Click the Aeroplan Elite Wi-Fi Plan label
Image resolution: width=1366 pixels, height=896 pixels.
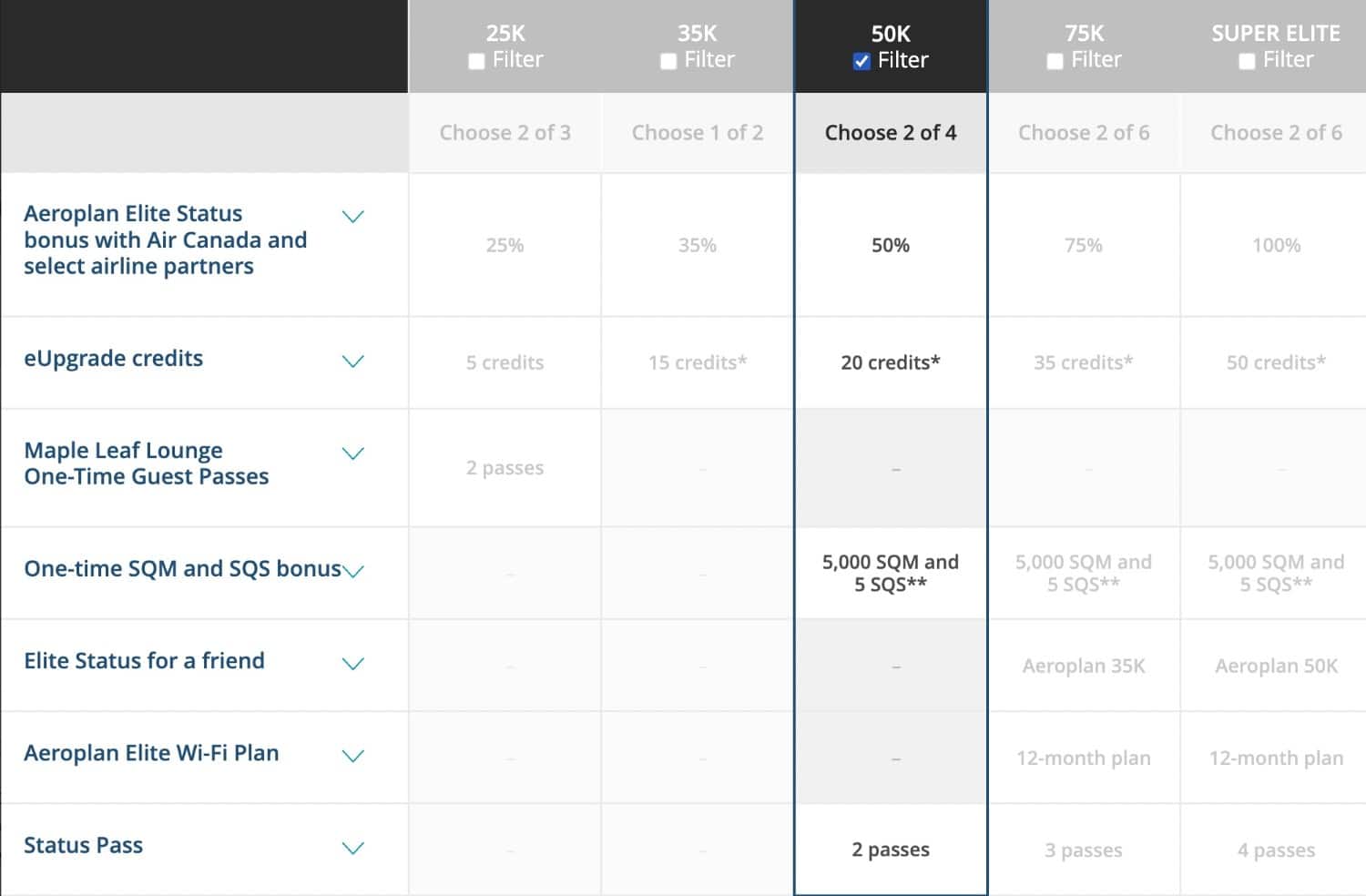[x=151, y=754]
